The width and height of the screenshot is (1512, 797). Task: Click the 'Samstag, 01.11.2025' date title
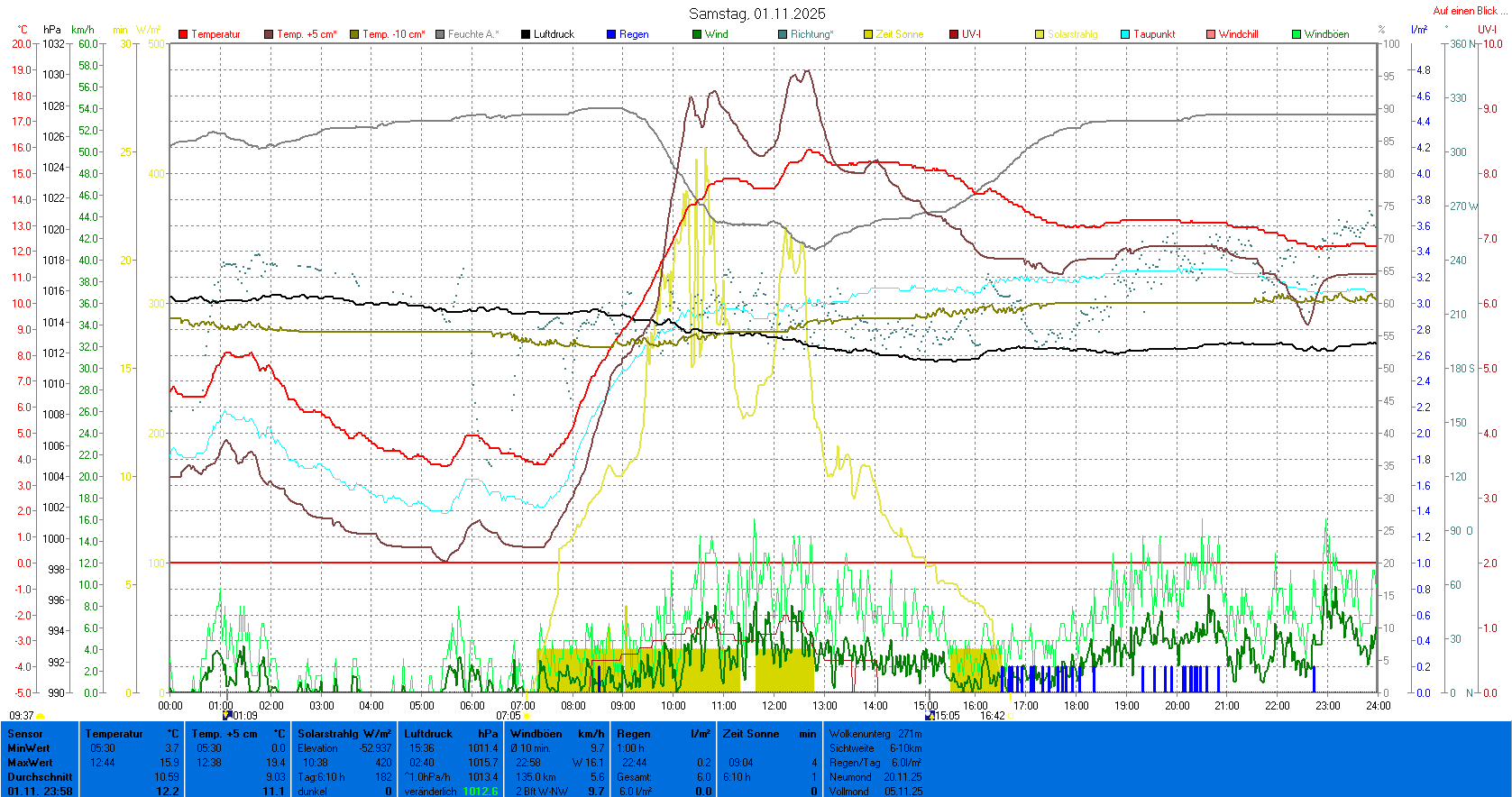coord(756,14)
